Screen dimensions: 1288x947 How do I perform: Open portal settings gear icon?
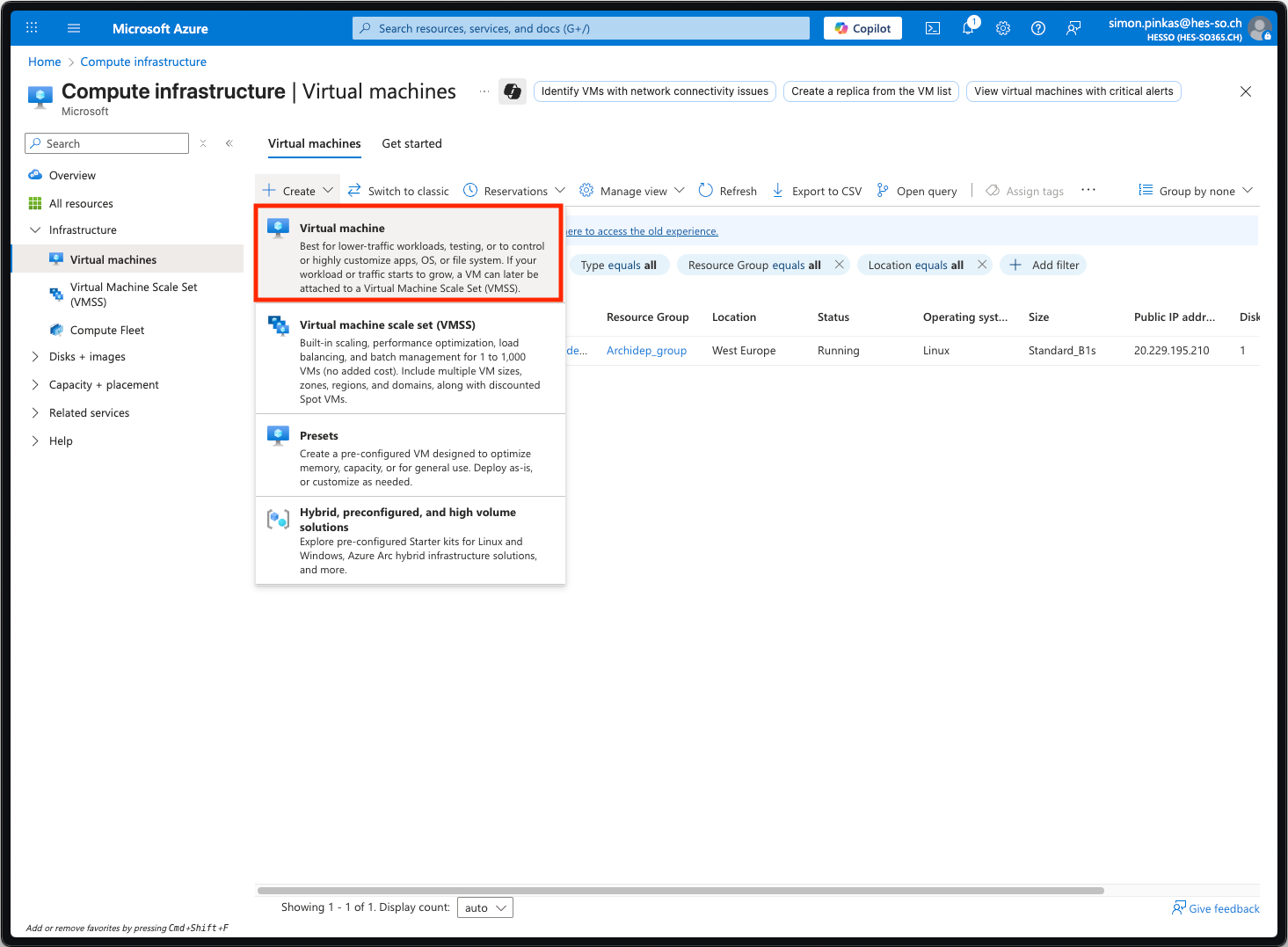(1003, 28)
